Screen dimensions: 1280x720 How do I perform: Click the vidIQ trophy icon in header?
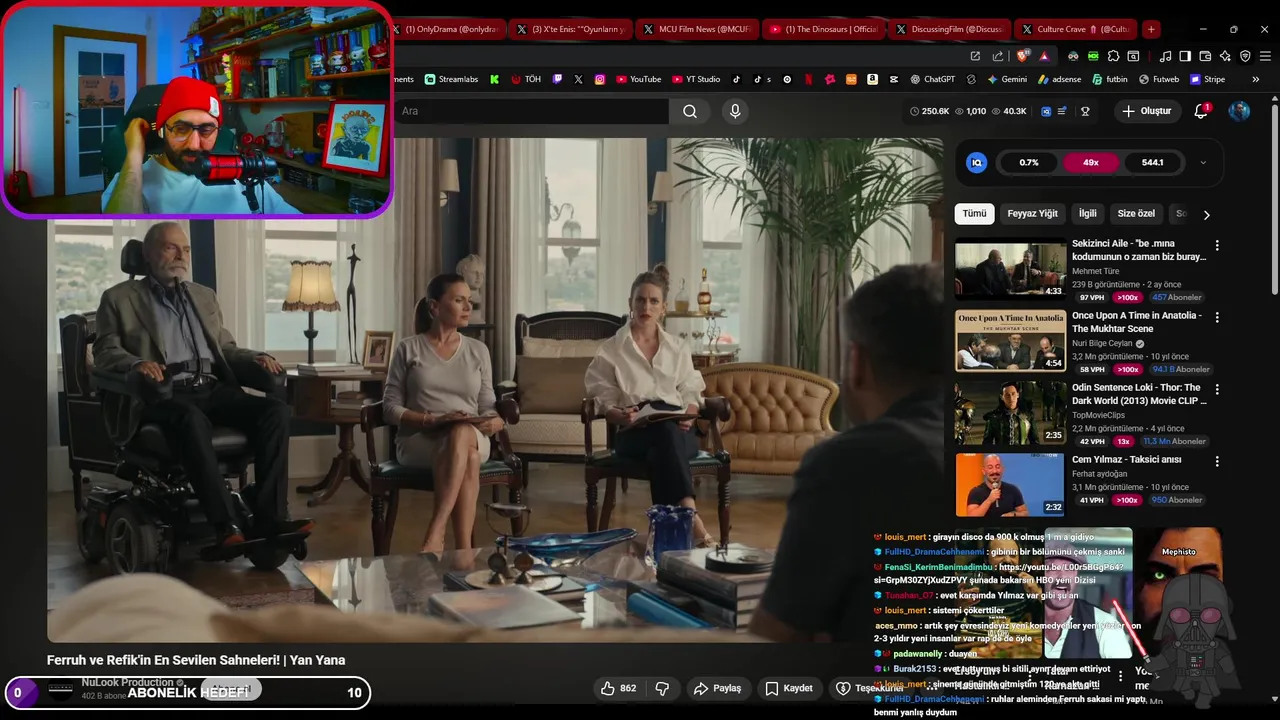(x=1085, y=111)
